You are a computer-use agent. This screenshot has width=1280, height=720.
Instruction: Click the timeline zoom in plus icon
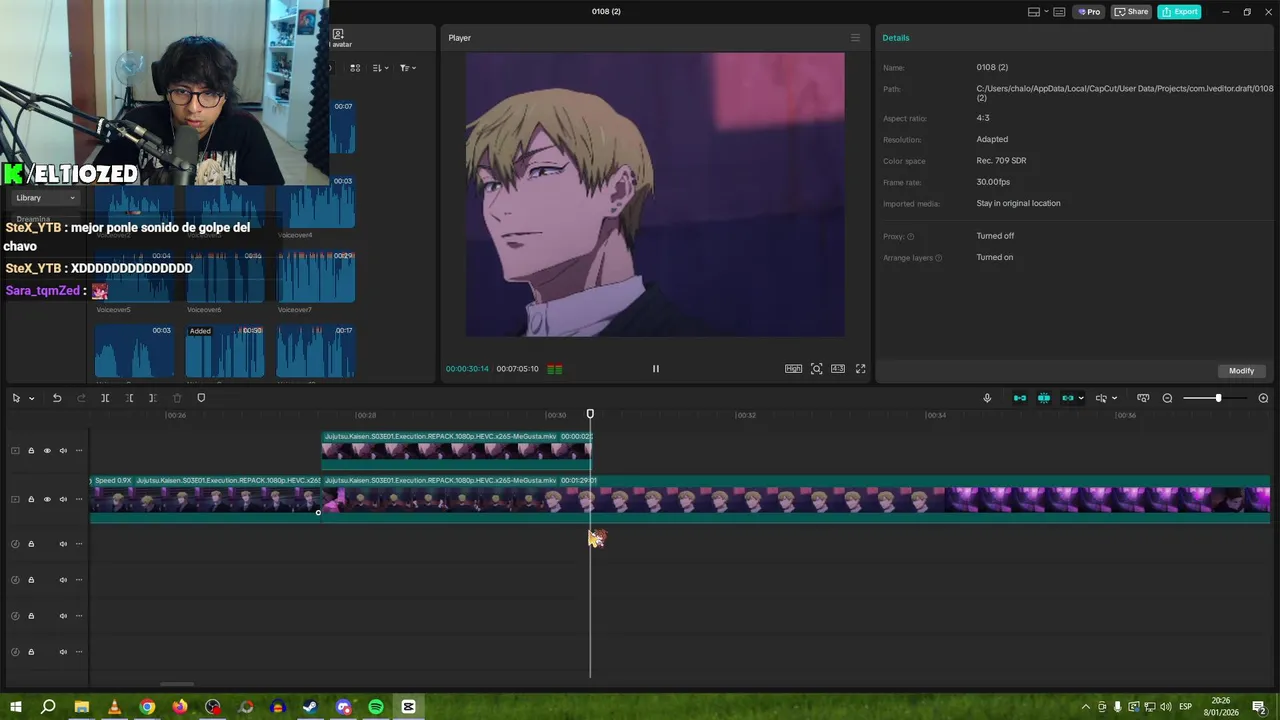(1263, 398)
